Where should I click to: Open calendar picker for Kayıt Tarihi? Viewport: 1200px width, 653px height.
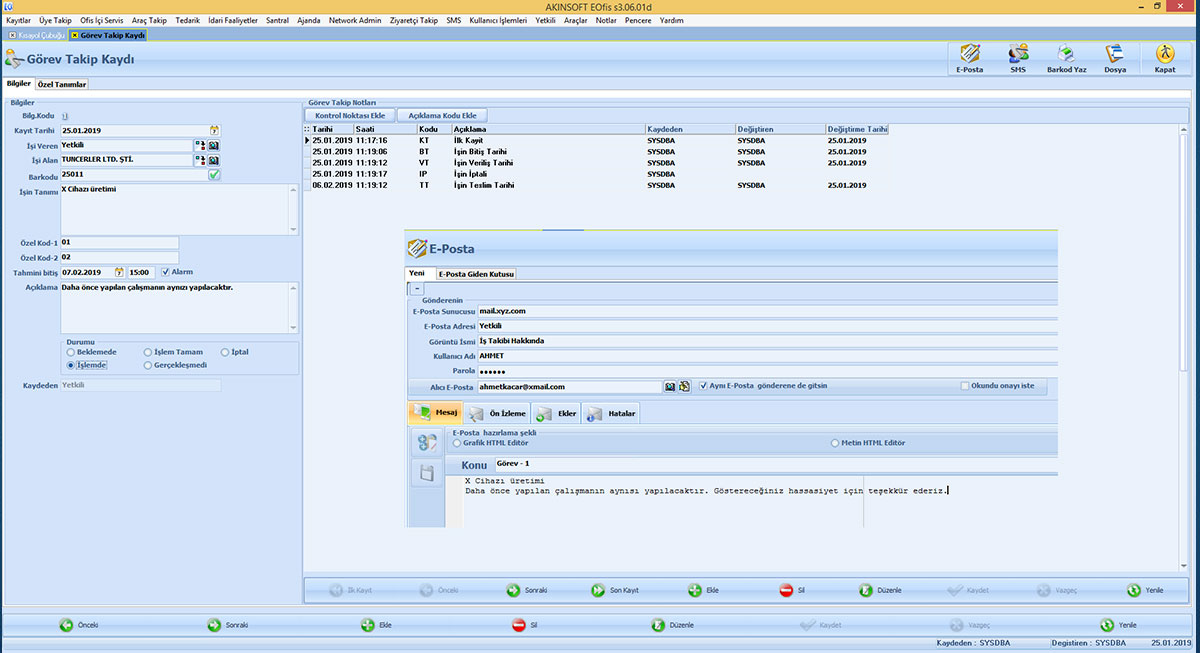click(x=214, y=130)
